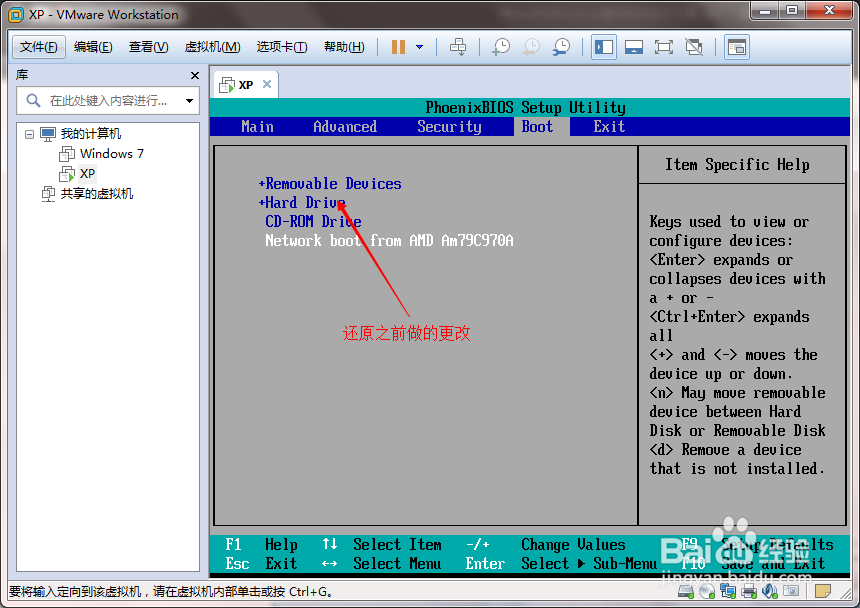
Task: Collapse the 我的计算机 tree node
Action: (30, 134)
